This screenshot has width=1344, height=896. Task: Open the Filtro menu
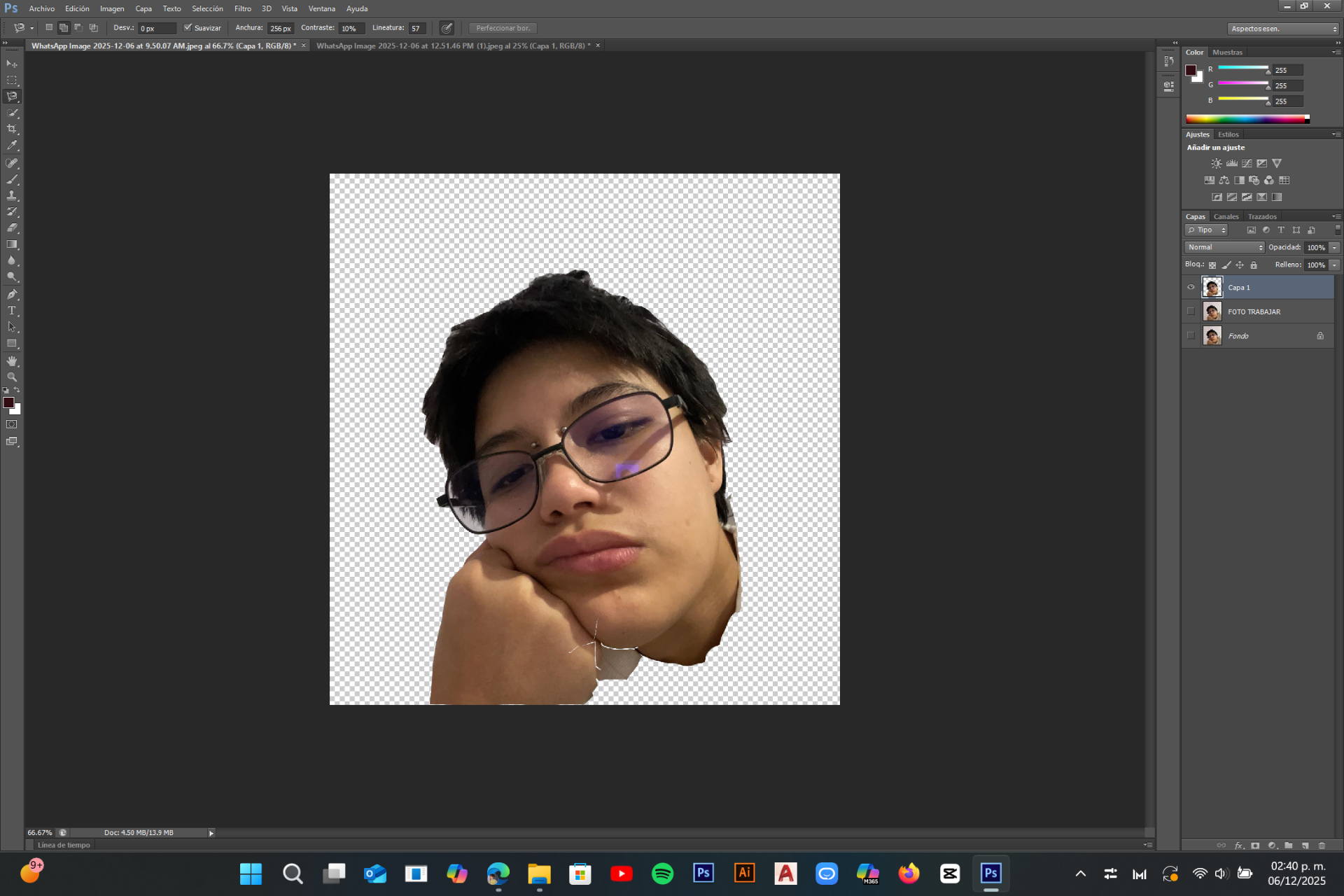pos(242,8)
